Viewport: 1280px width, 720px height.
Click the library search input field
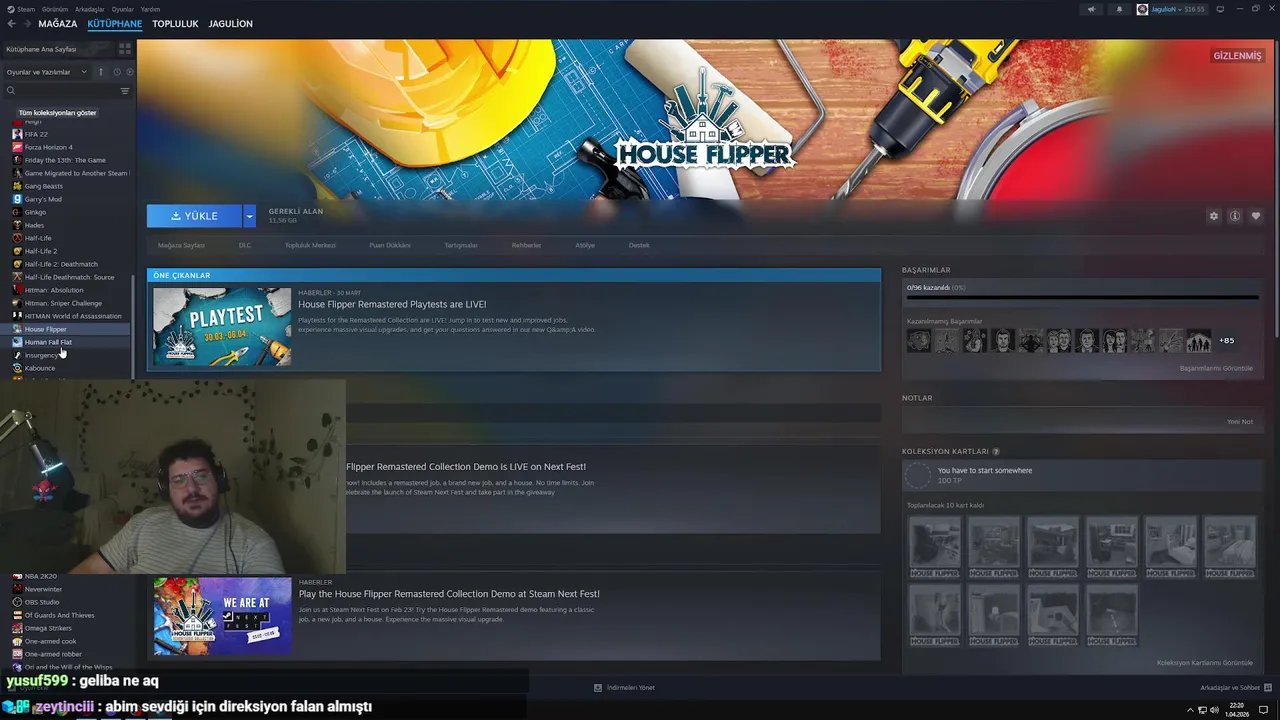67,91
